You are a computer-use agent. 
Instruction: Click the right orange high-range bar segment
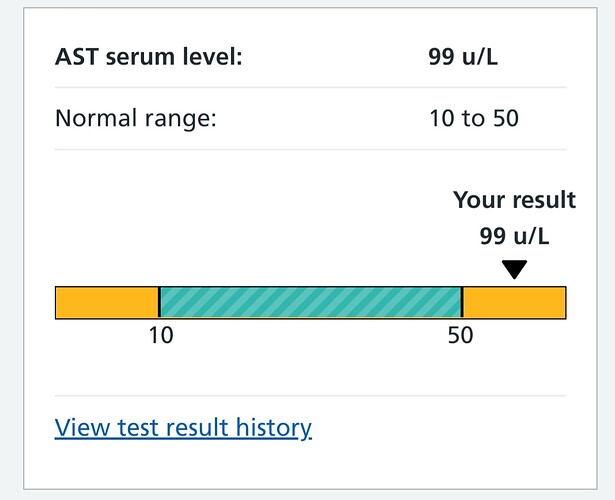click(x=514, y=303)
